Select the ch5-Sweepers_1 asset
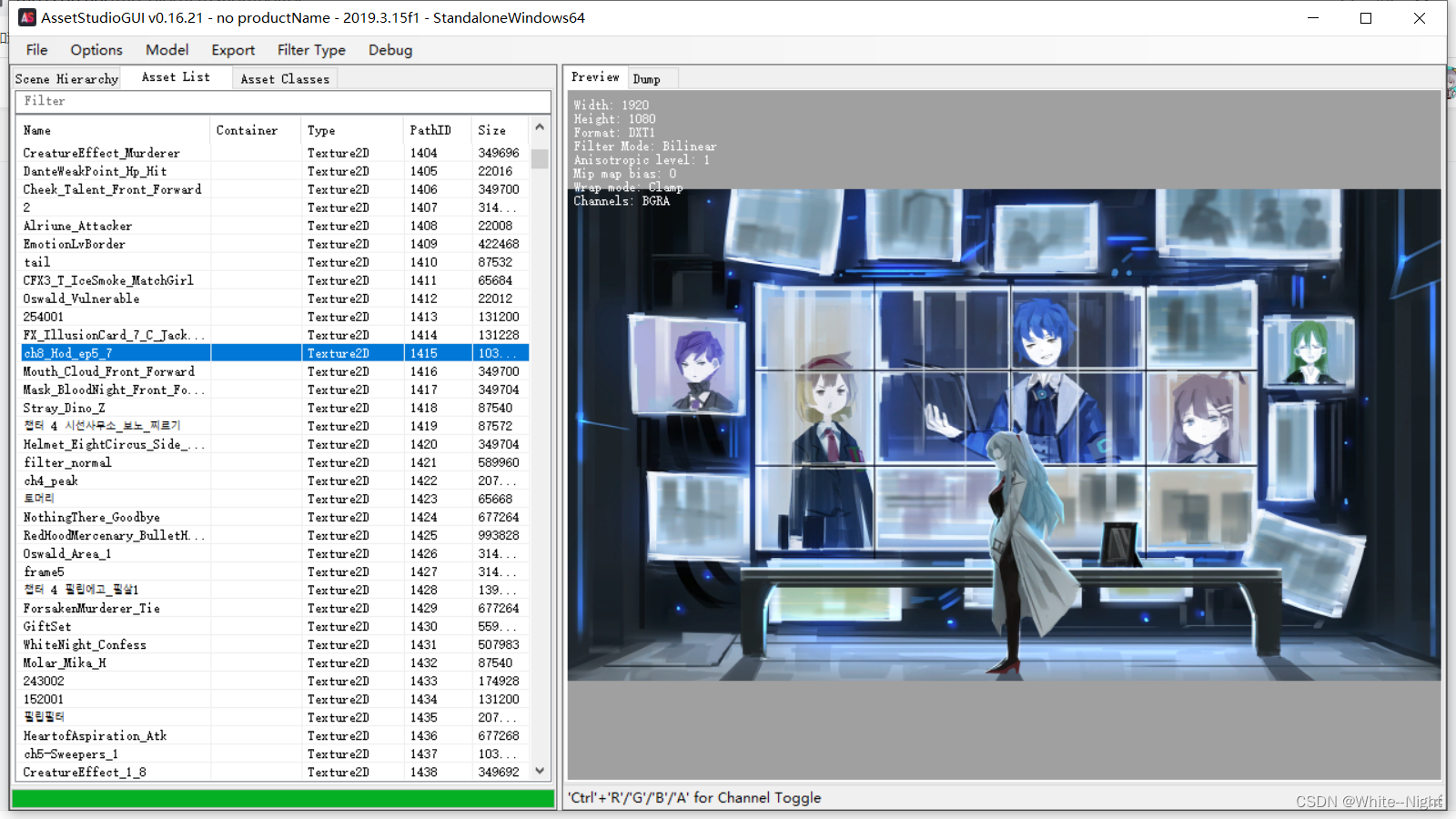 pyautogui.click(x=275, y=753)
